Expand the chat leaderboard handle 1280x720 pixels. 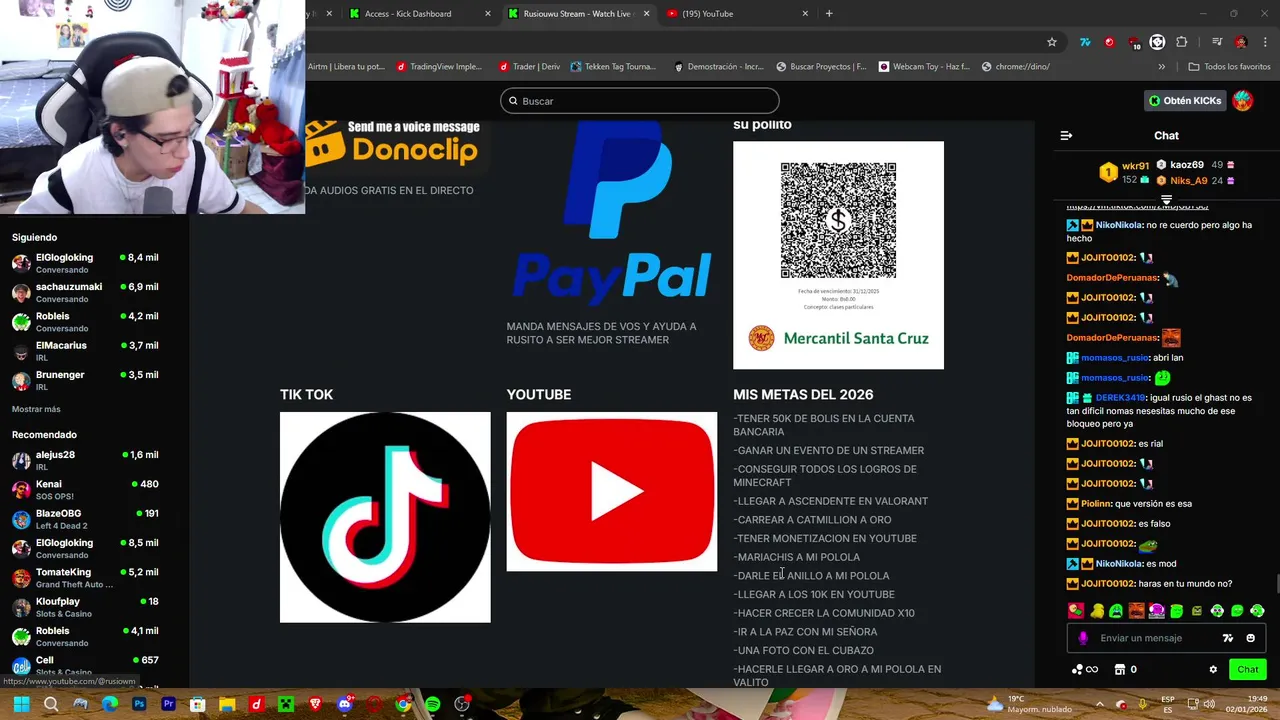(x=1166, y=199)
